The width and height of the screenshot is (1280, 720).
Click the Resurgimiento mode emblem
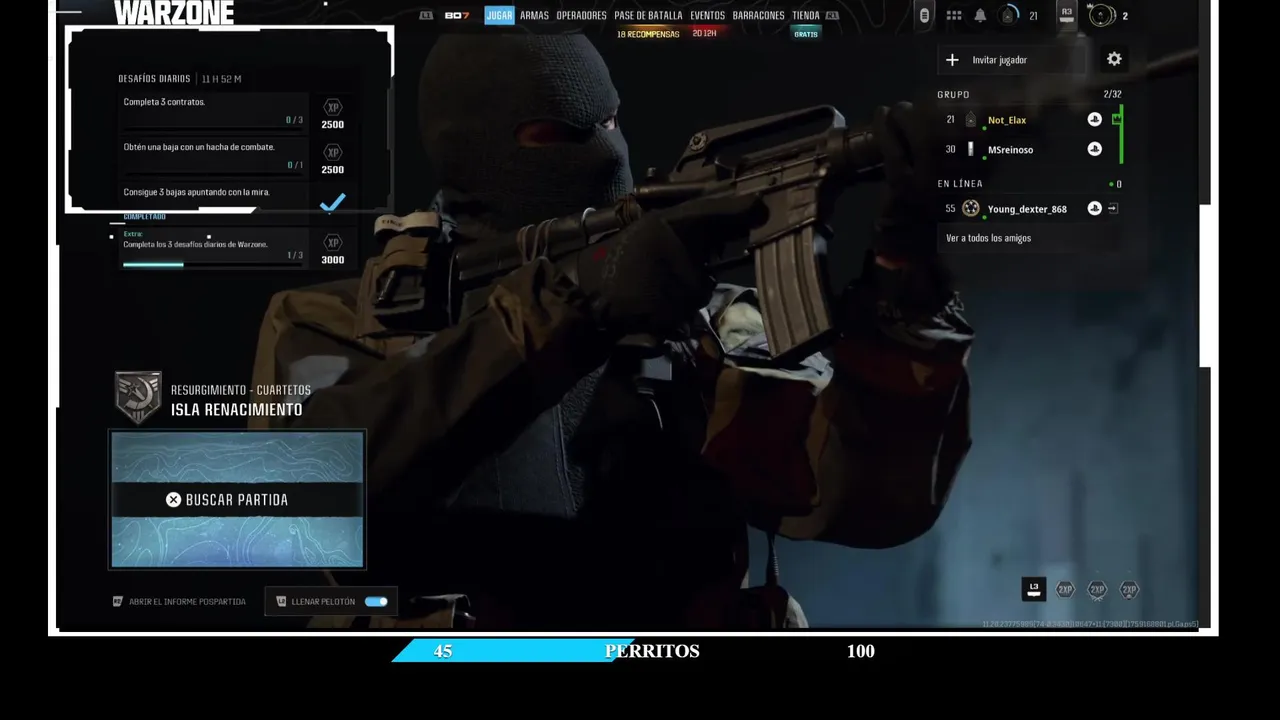pos(138,397)
